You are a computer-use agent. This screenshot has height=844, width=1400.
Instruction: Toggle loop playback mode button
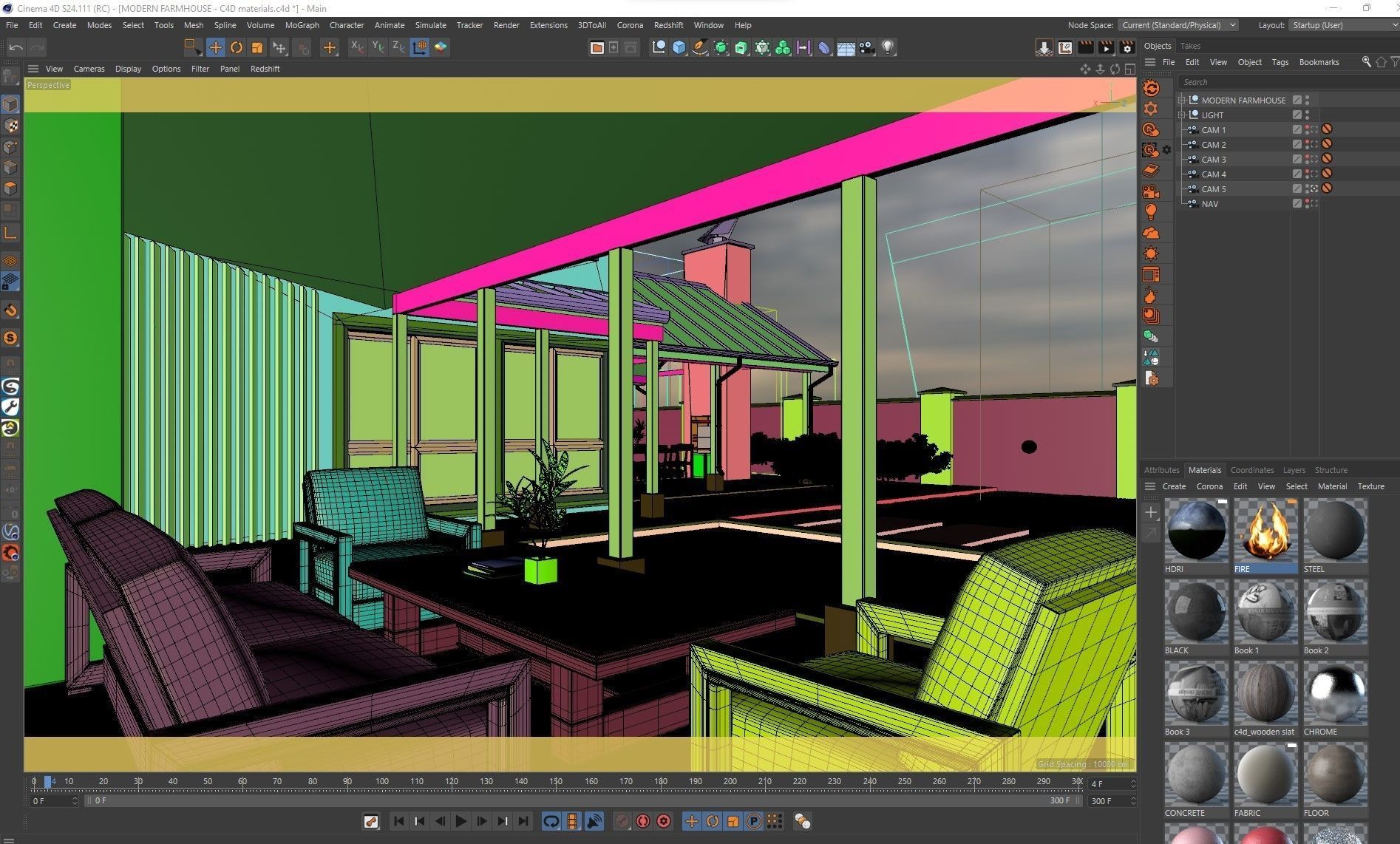[551, 821]
